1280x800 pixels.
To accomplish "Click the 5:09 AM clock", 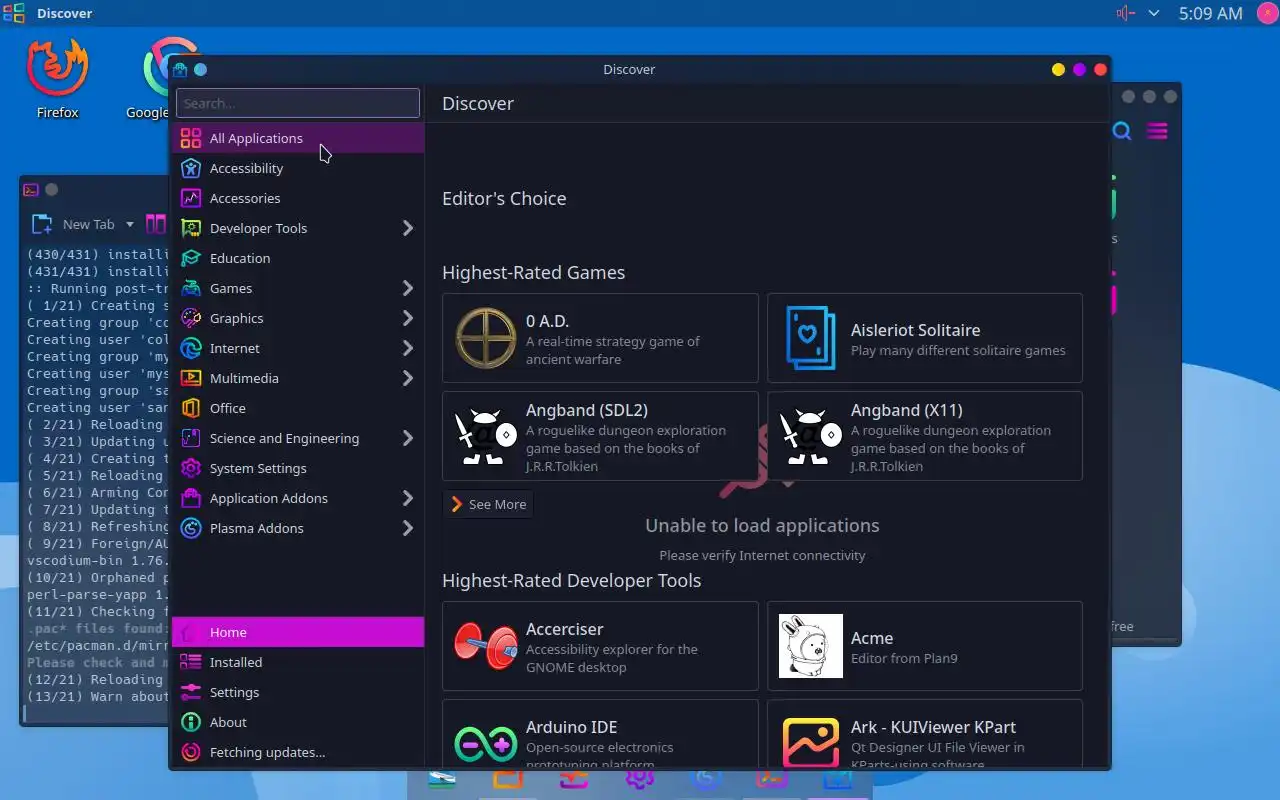I will pos(1210,13).
